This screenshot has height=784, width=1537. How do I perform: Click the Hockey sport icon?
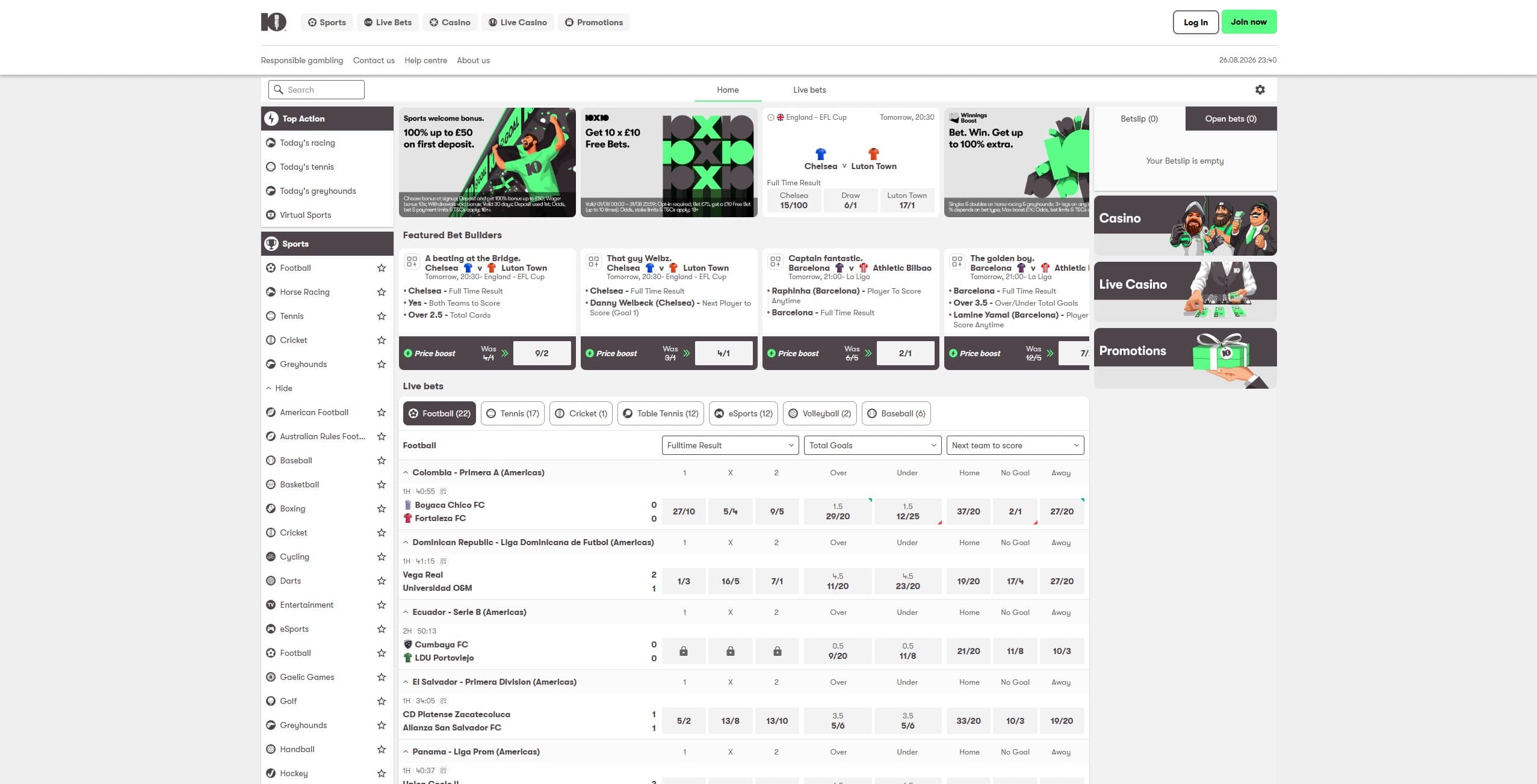tap(271, 773)
